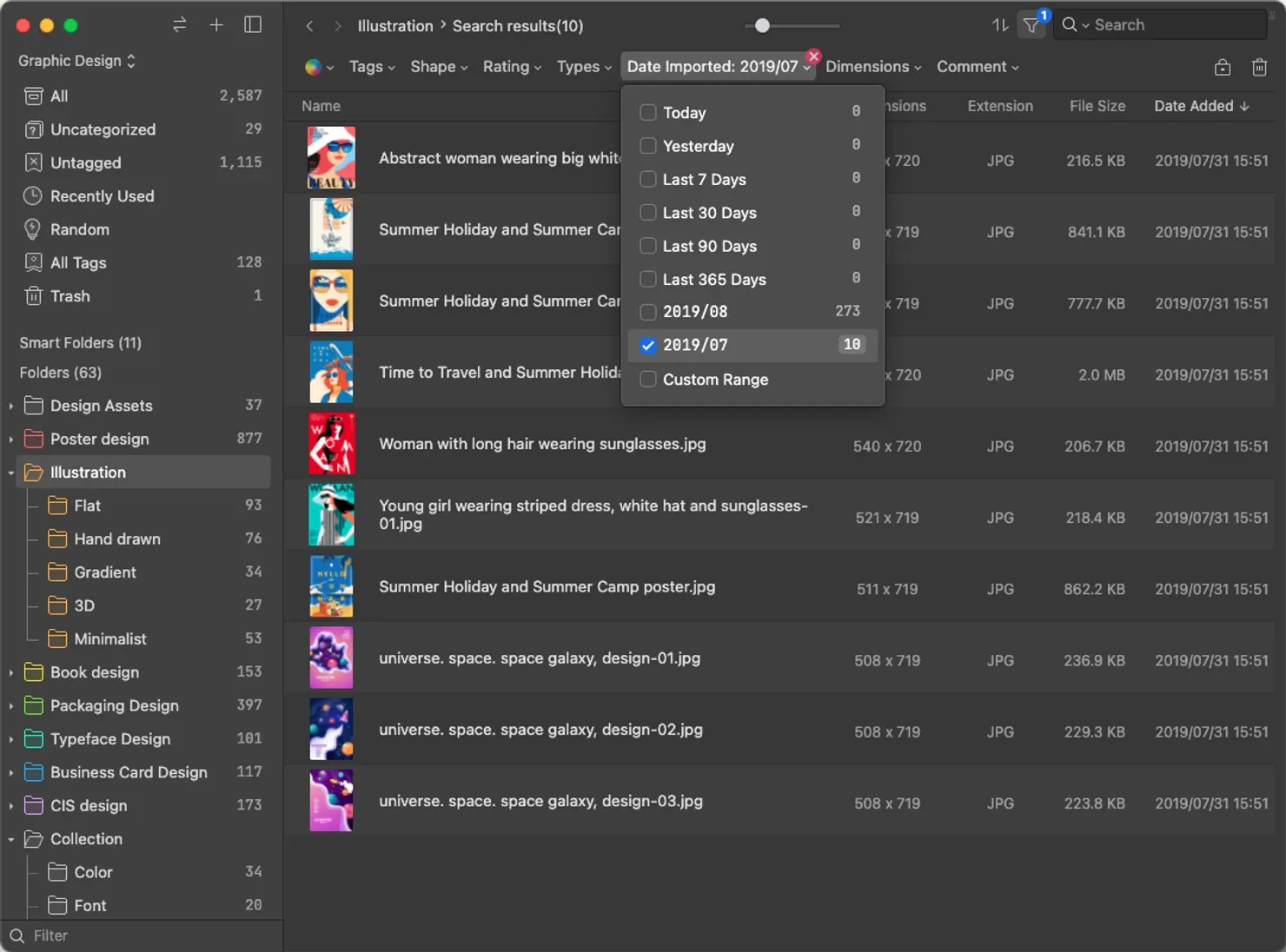Expand the Book design folder
The width and height of the screenshot is (1286, 952).
[x=10, y=673]
